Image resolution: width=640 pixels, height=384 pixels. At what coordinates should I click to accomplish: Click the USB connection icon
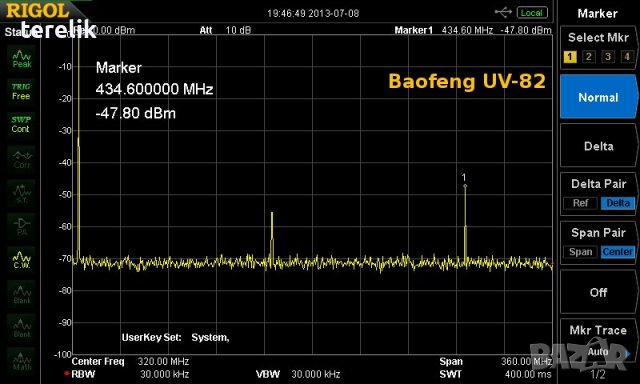coord(503,13)
